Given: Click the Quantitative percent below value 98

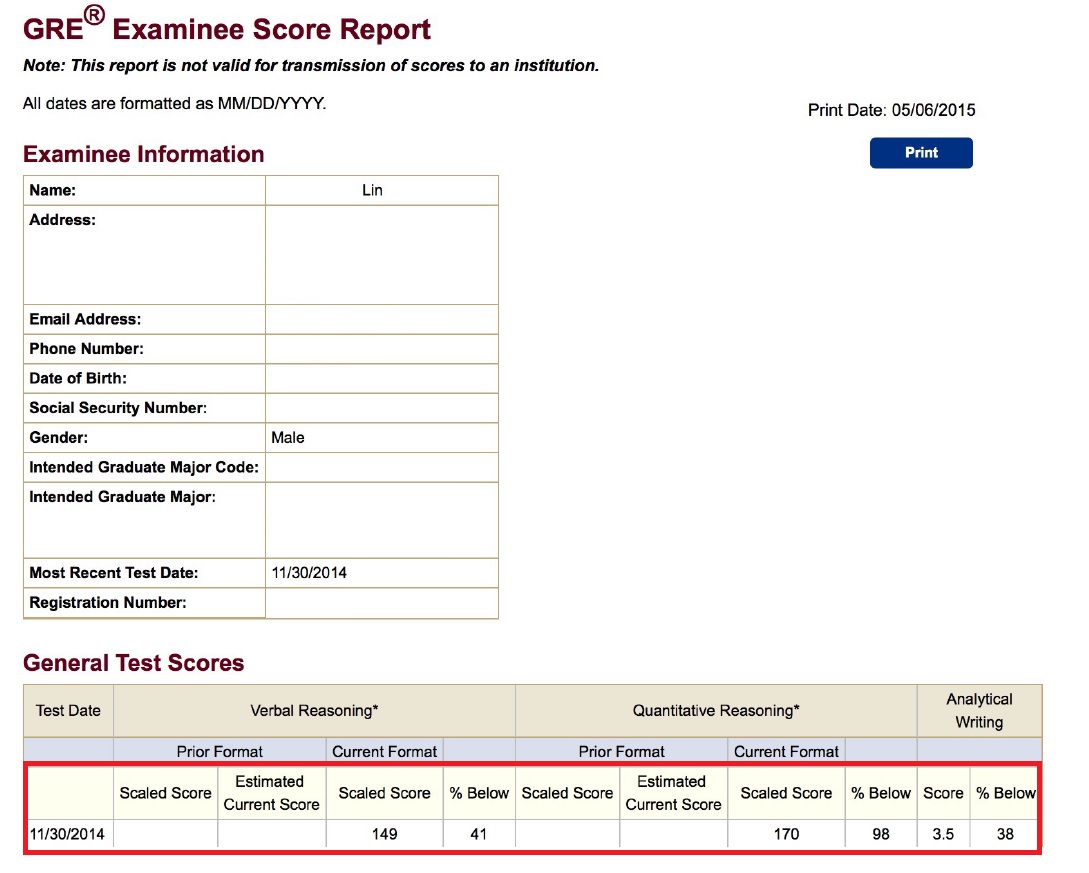Looking at the screenshot, I should click(x=881, y=834).
